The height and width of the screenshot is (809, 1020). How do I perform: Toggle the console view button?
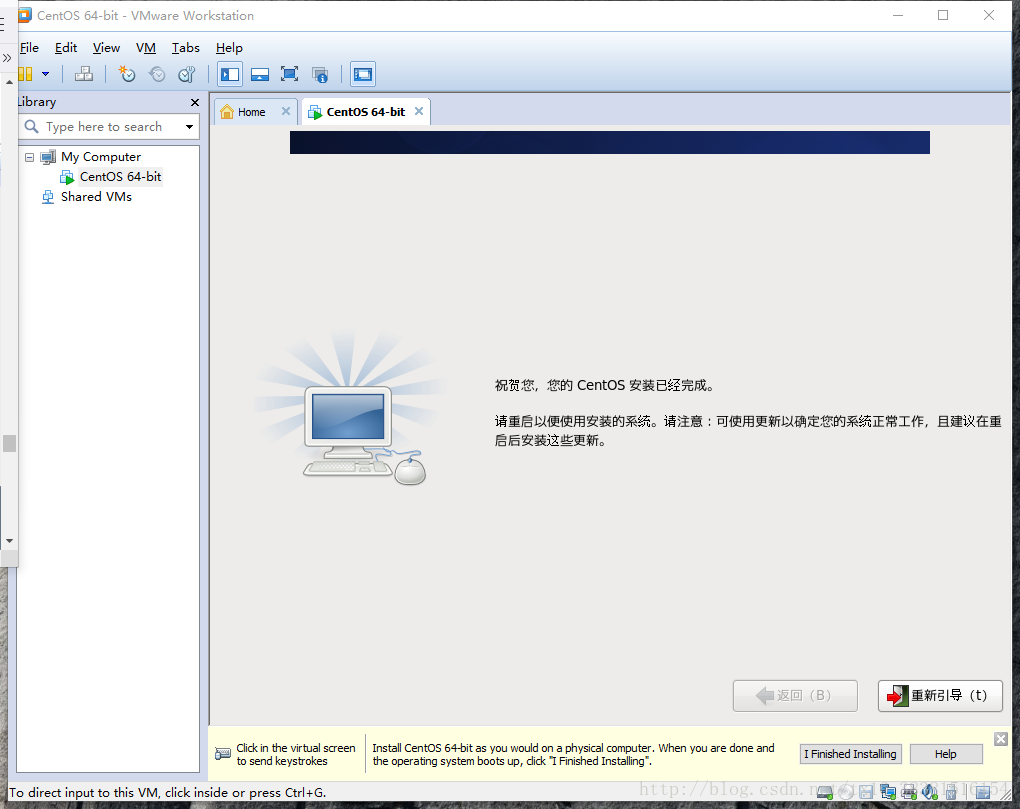[362, 74]
